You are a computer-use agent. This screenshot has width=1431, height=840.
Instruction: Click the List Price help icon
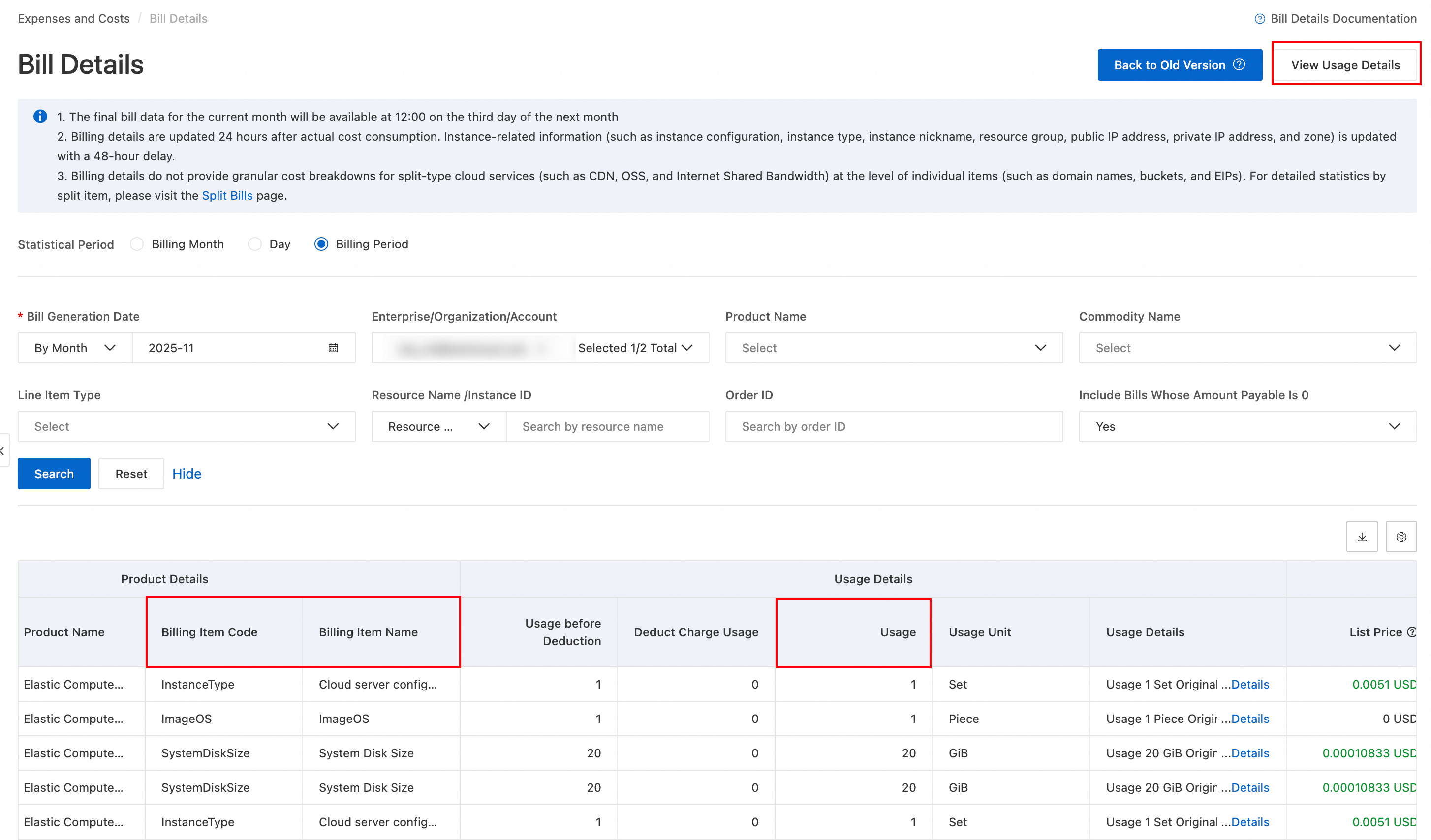(x=1411, y=632)
